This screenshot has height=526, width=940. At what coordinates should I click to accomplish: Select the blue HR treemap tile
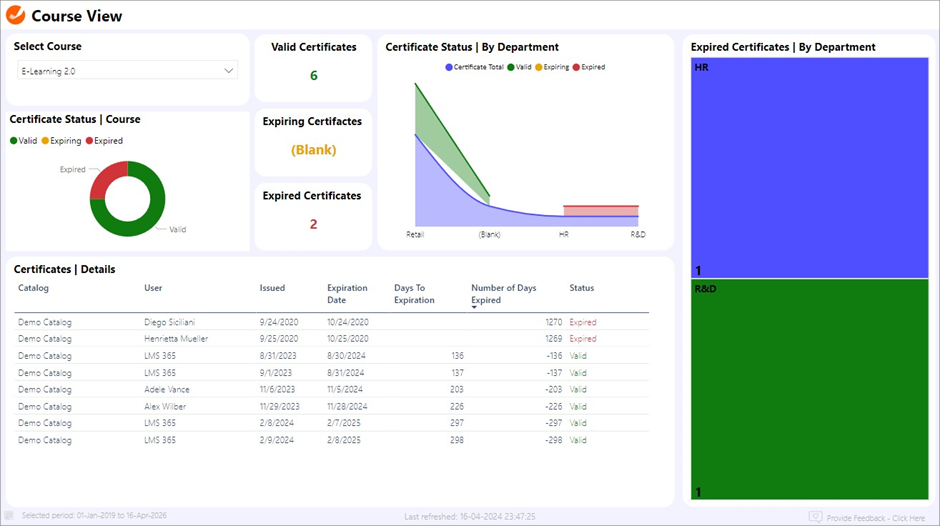(x=811, y=167)
